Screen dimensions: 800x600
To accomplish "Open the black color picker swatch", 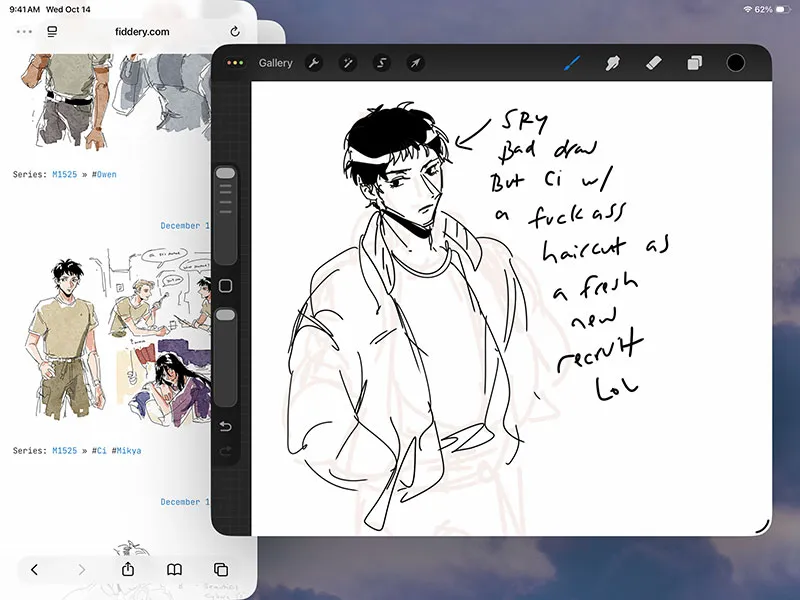I will click(735, 63).
